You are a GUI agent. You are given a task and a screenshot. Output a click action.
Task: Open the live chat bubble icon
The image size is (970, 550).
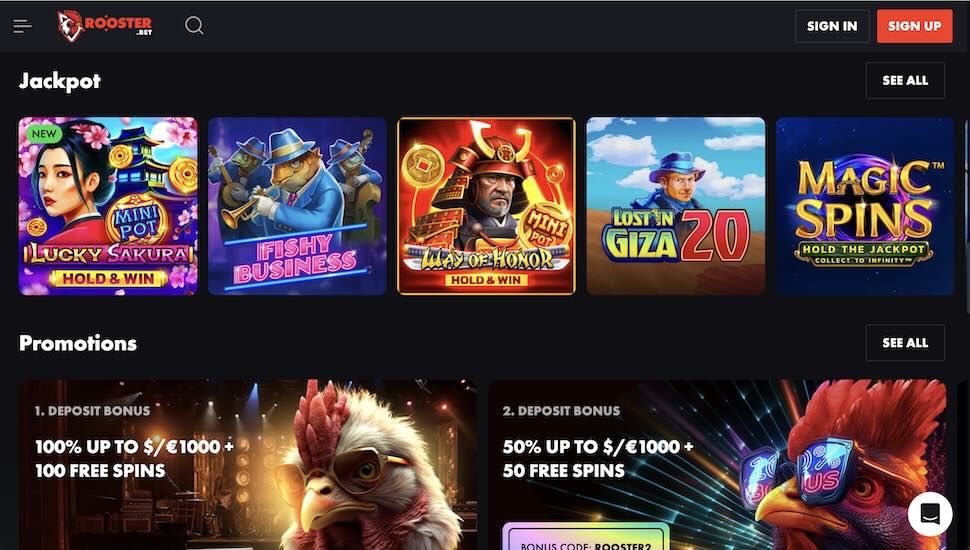(x=930, y=513)
